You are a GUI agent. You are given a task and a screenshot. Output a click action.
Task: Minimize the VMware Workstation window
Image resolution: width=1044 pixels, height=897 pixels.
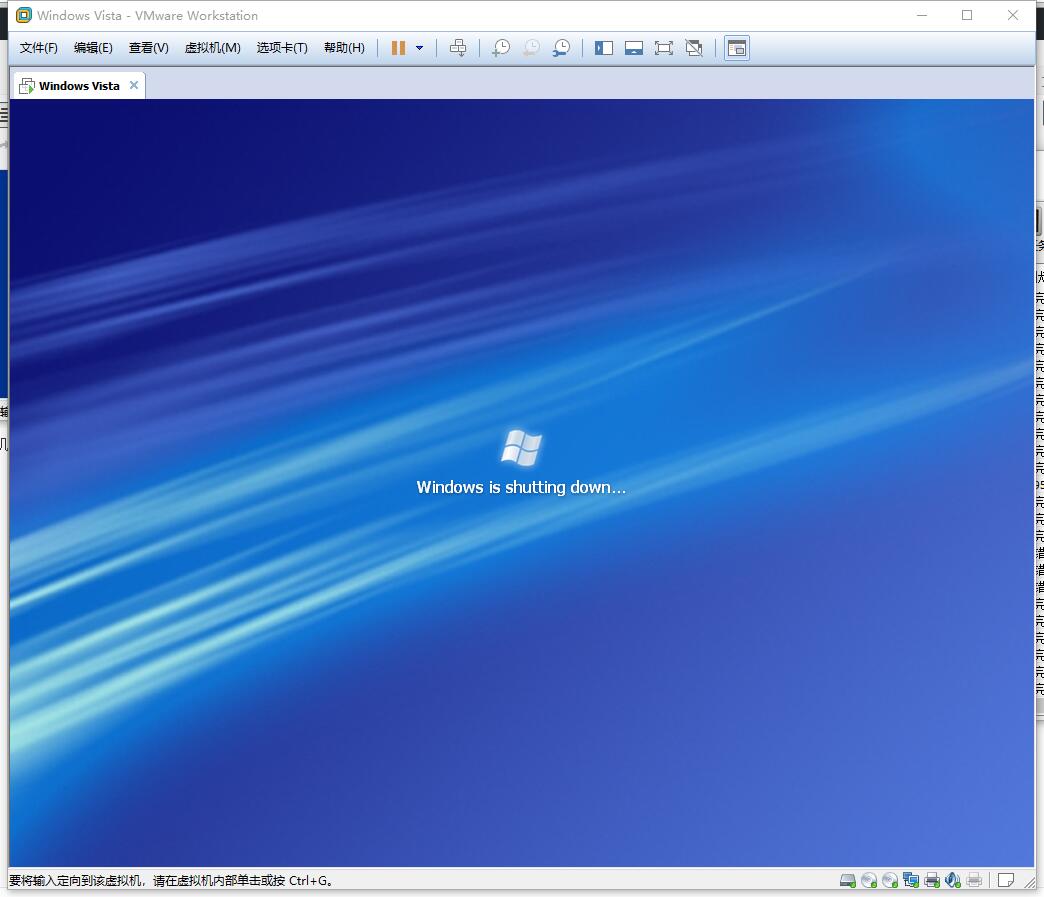(x=922, y=15)
